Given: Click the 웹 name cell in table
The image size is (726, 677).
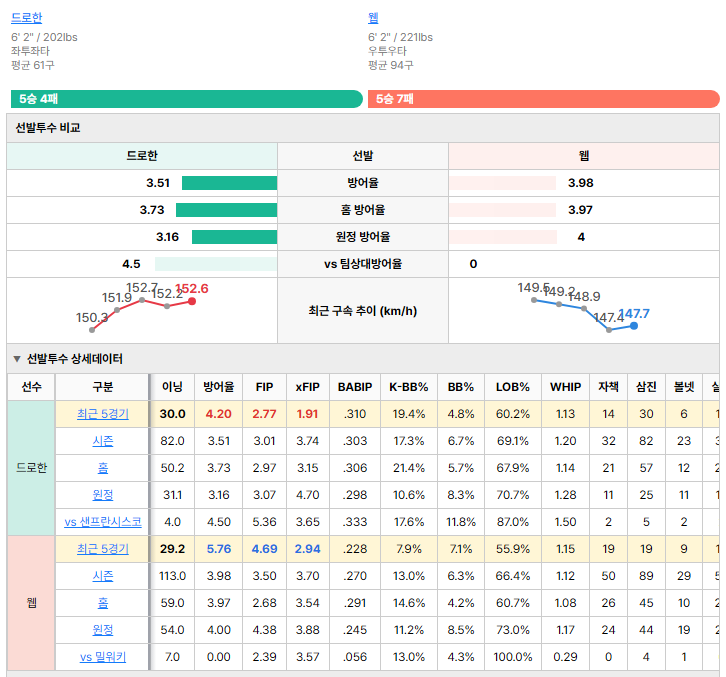Looking at the screenshot, I should [x=31, y=602].
